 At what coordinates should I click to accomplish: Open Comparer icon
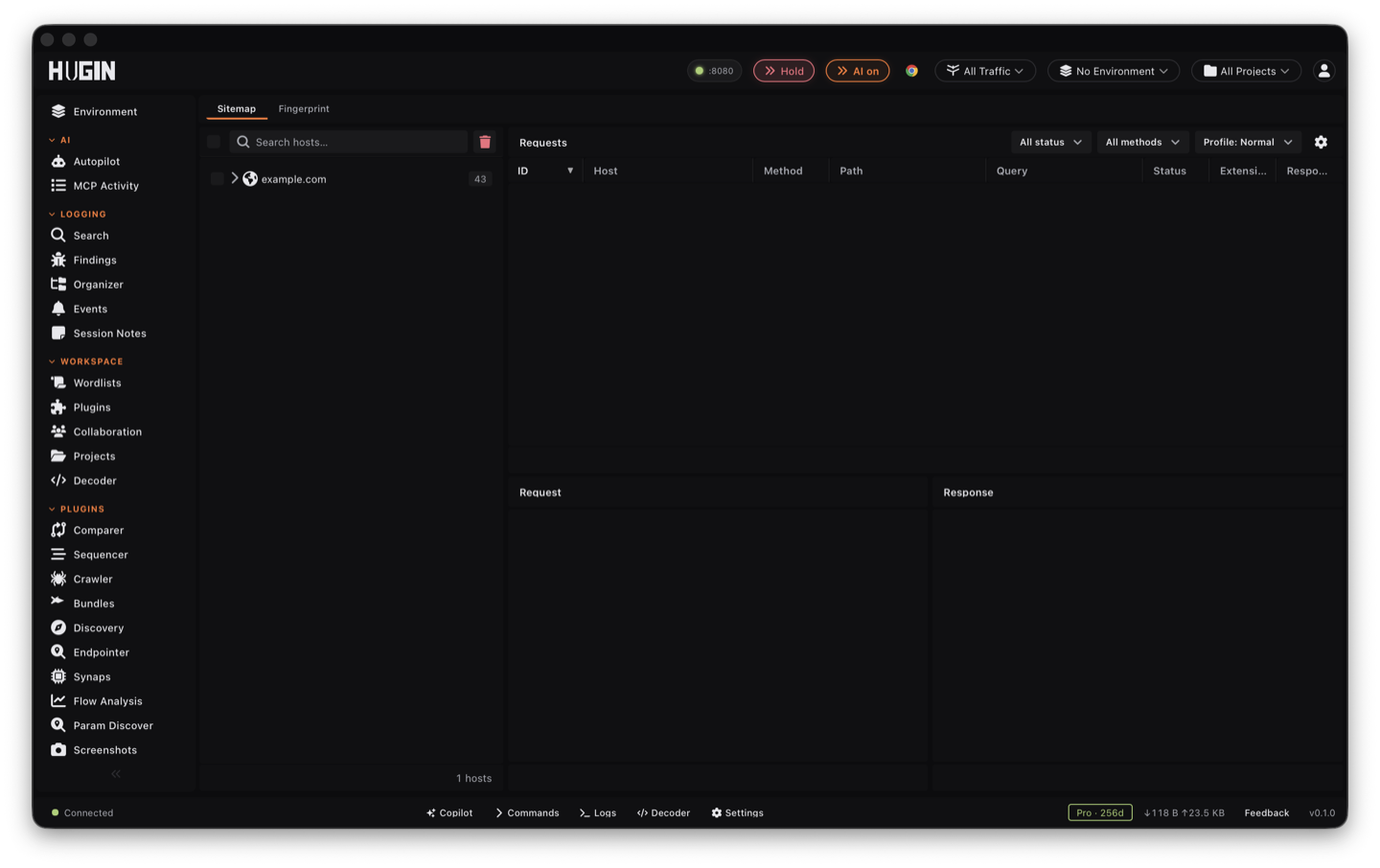(x=58, y=530)
